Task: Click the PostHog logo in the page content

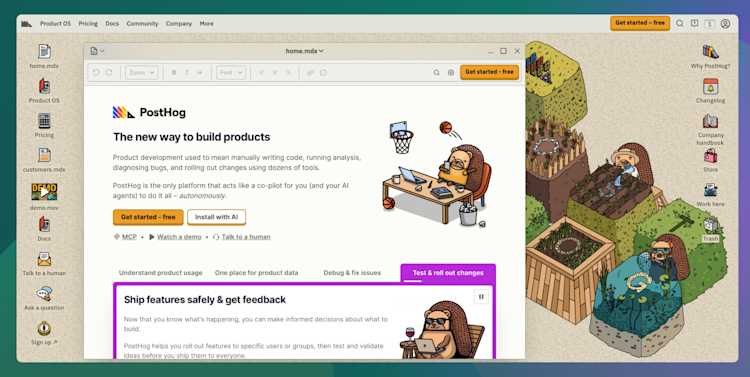Action: coord(149,112)
